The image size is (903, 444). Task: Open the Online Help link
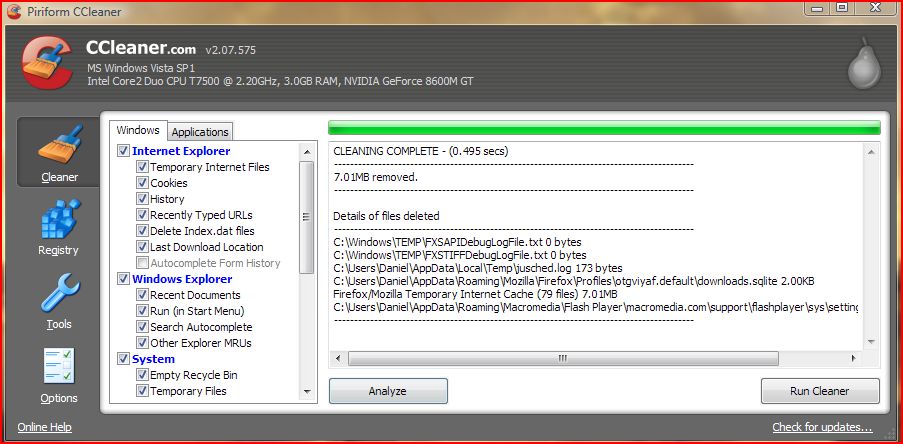pos(44,427)
